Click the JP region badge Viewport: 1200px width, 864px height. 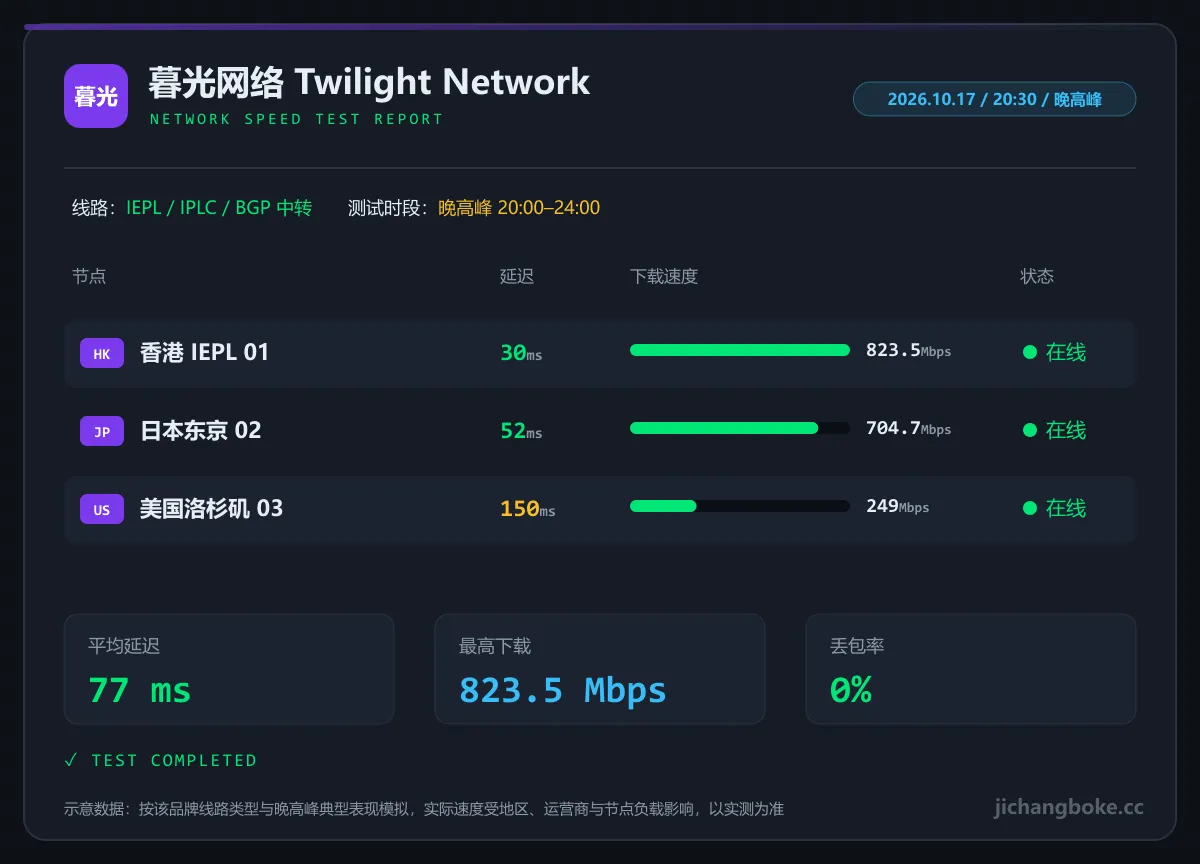[x=102, y=431]
